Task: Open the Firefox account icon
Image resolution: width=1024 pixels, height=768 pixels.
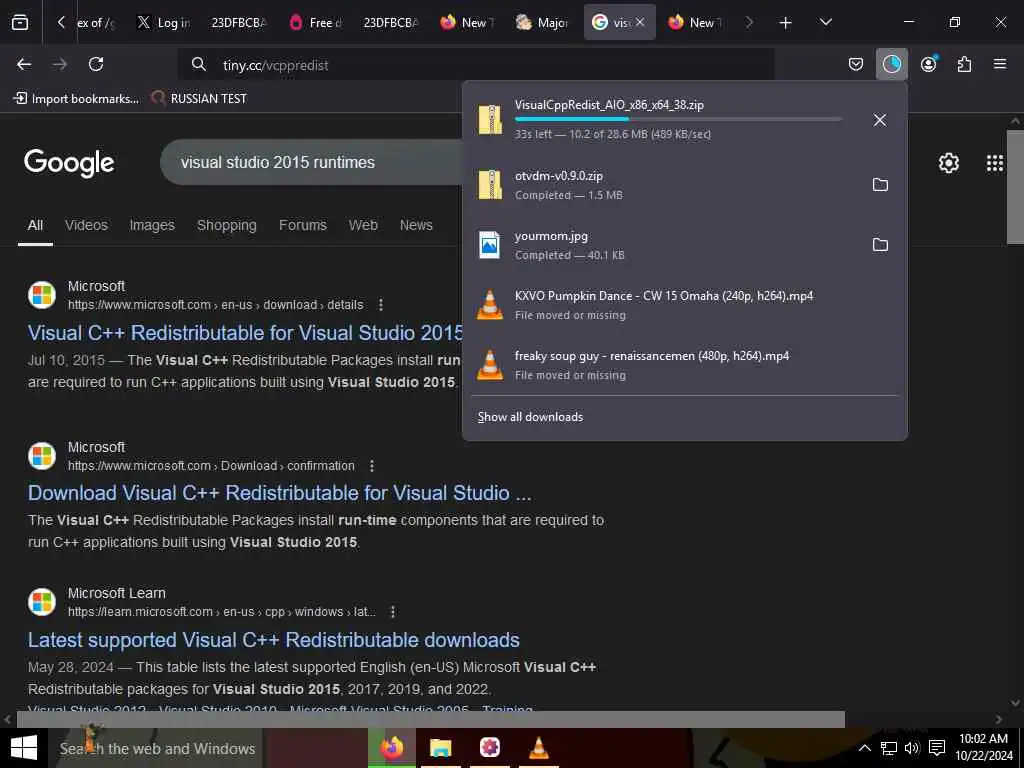Action: pos(928,64)
